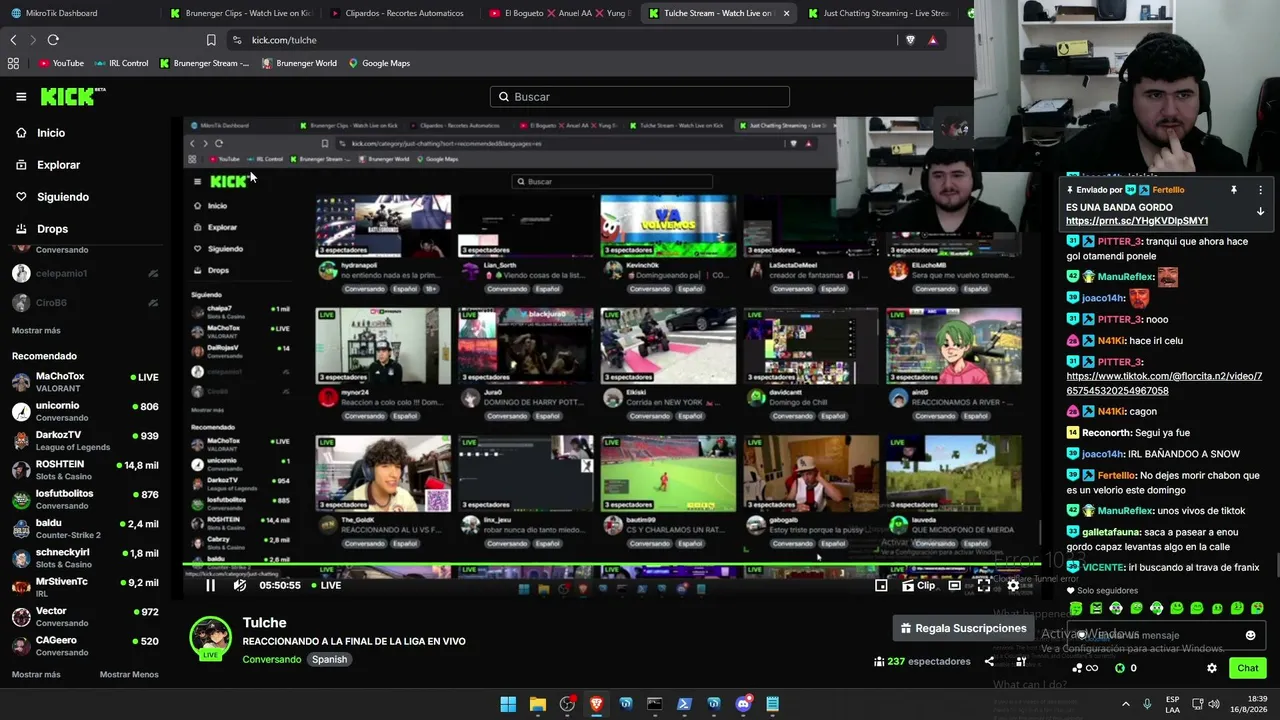Toggle the taskbar microphone icon

click(x=1147, y=704)
